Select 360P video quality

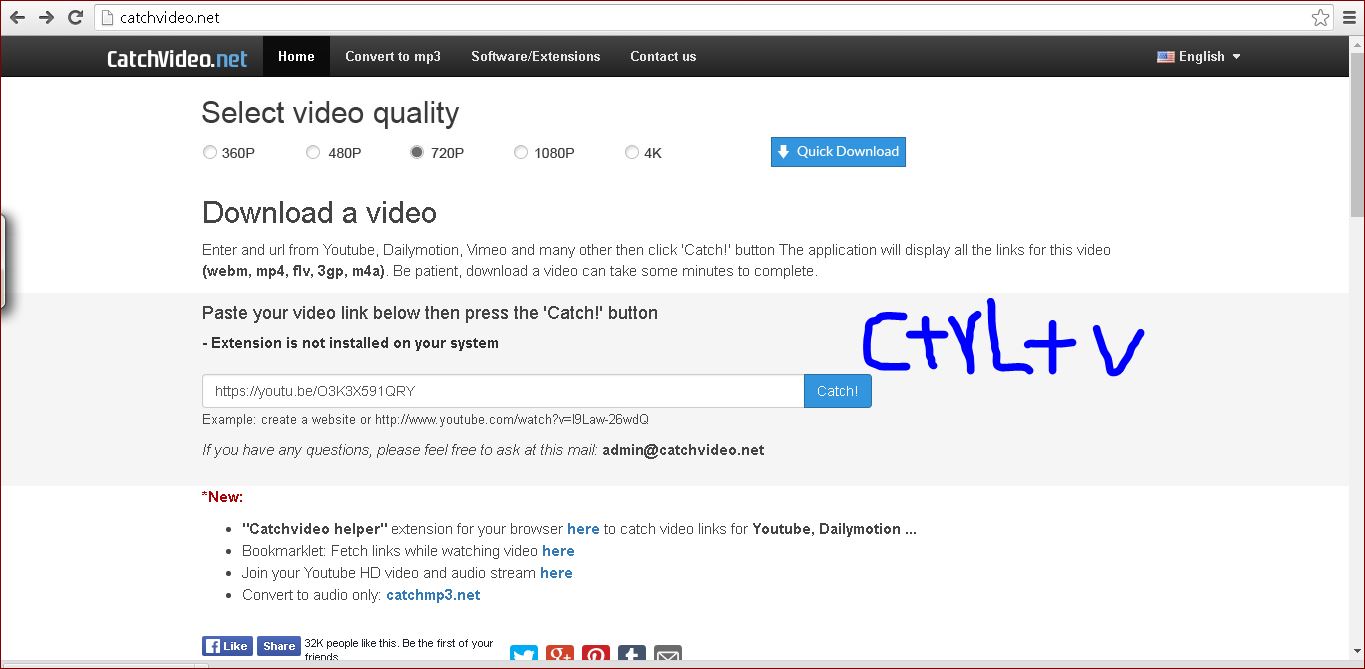[209, 153]
